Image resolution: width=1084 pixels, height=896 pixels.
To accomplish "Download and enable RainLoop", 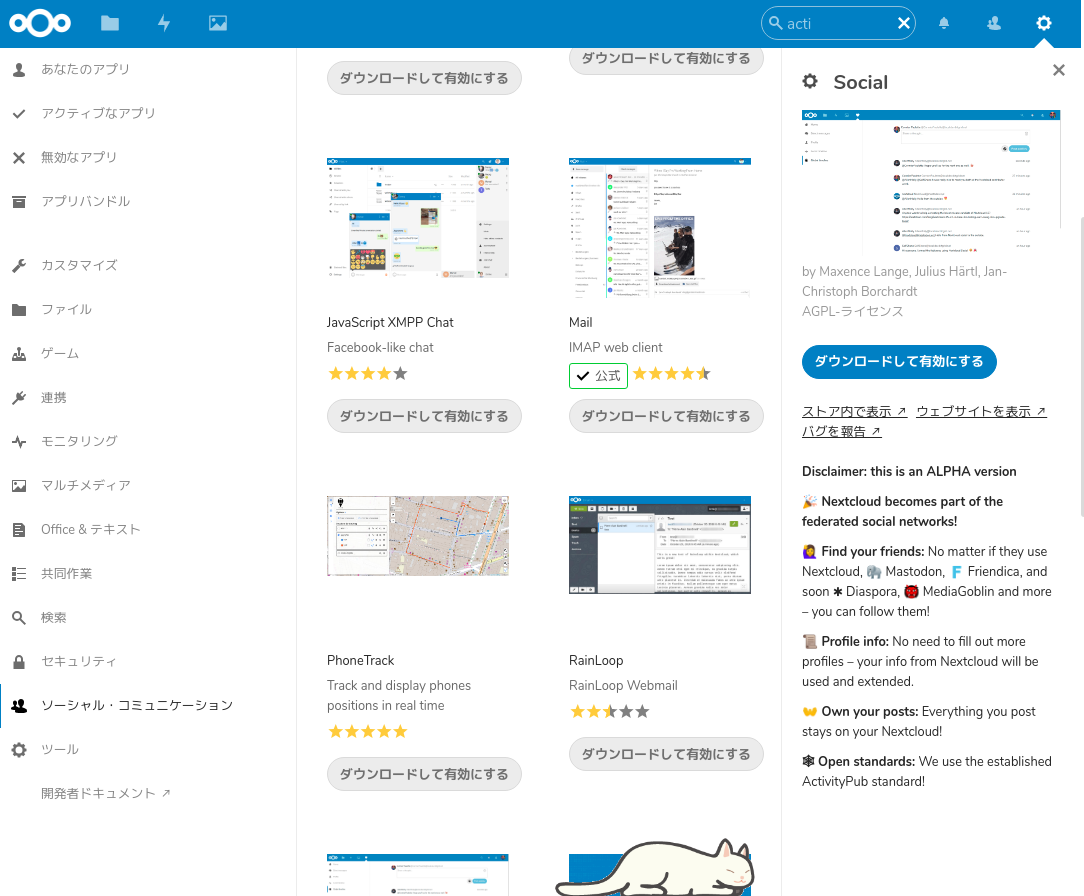I will (x=666, y=754).
